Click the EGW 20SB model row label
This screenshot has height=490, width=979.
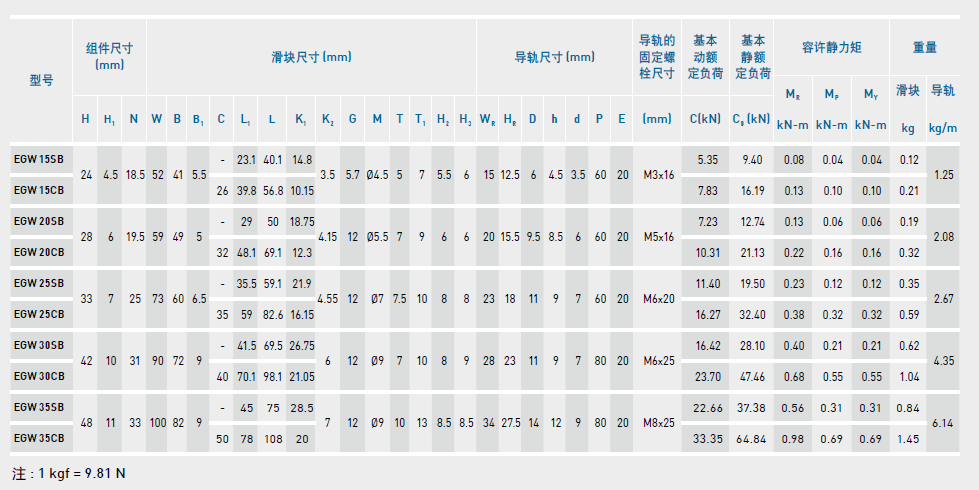click(x=38, y=221)
